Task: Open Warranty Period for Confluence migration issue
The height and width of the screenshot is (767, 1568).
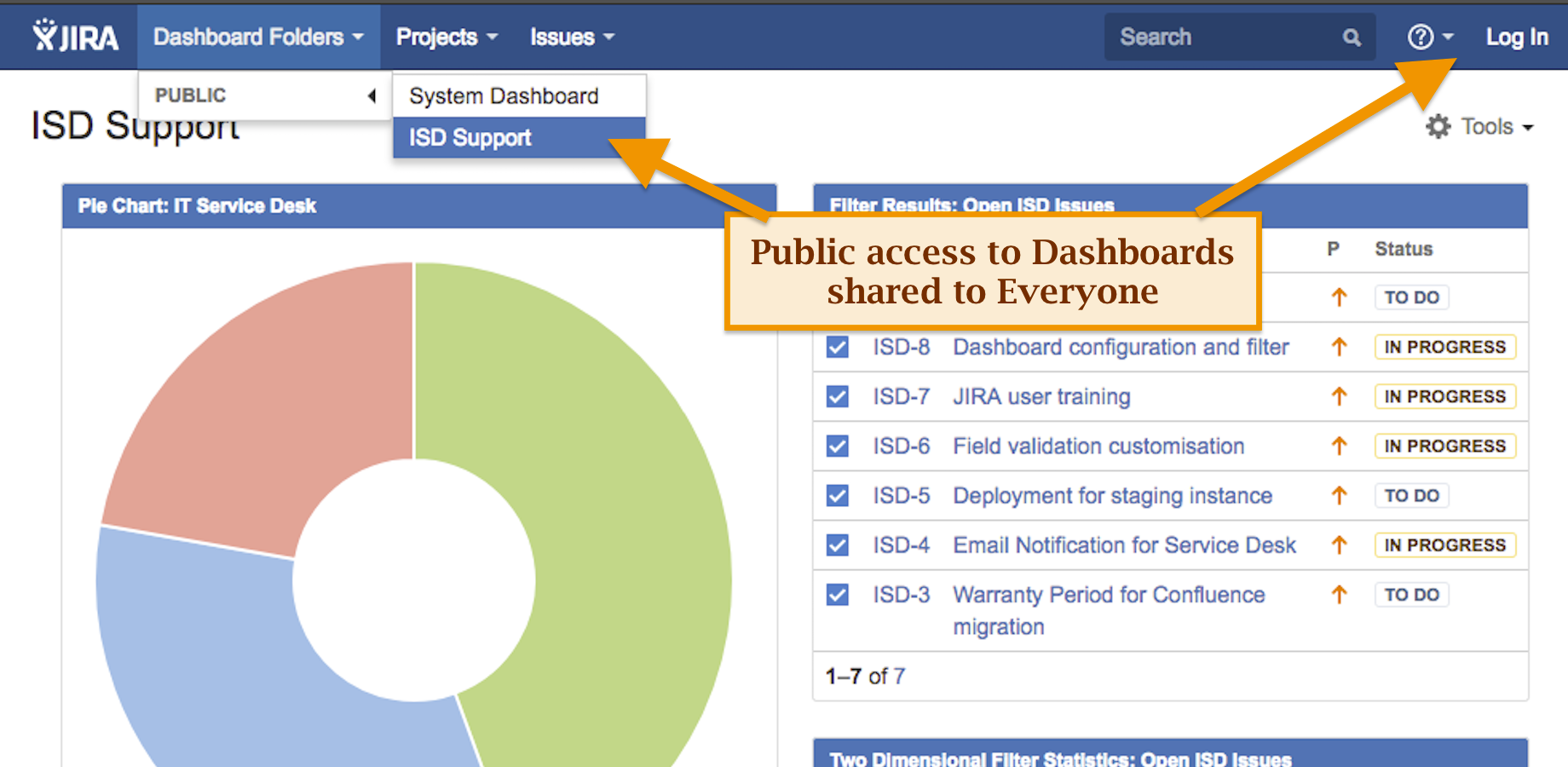Action: click(1109, 610)
